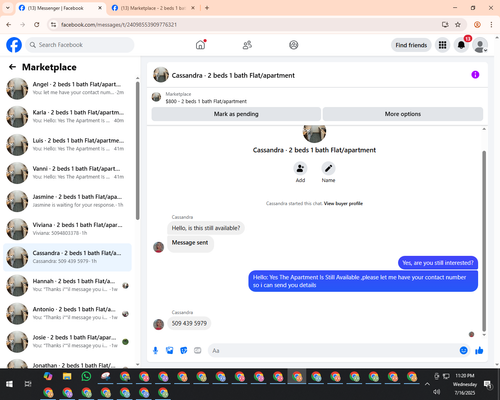Click the 'Hello, is this still available?' message
Image resolution: width=500 pixels, height=400 pixels.
coord(206,228)
